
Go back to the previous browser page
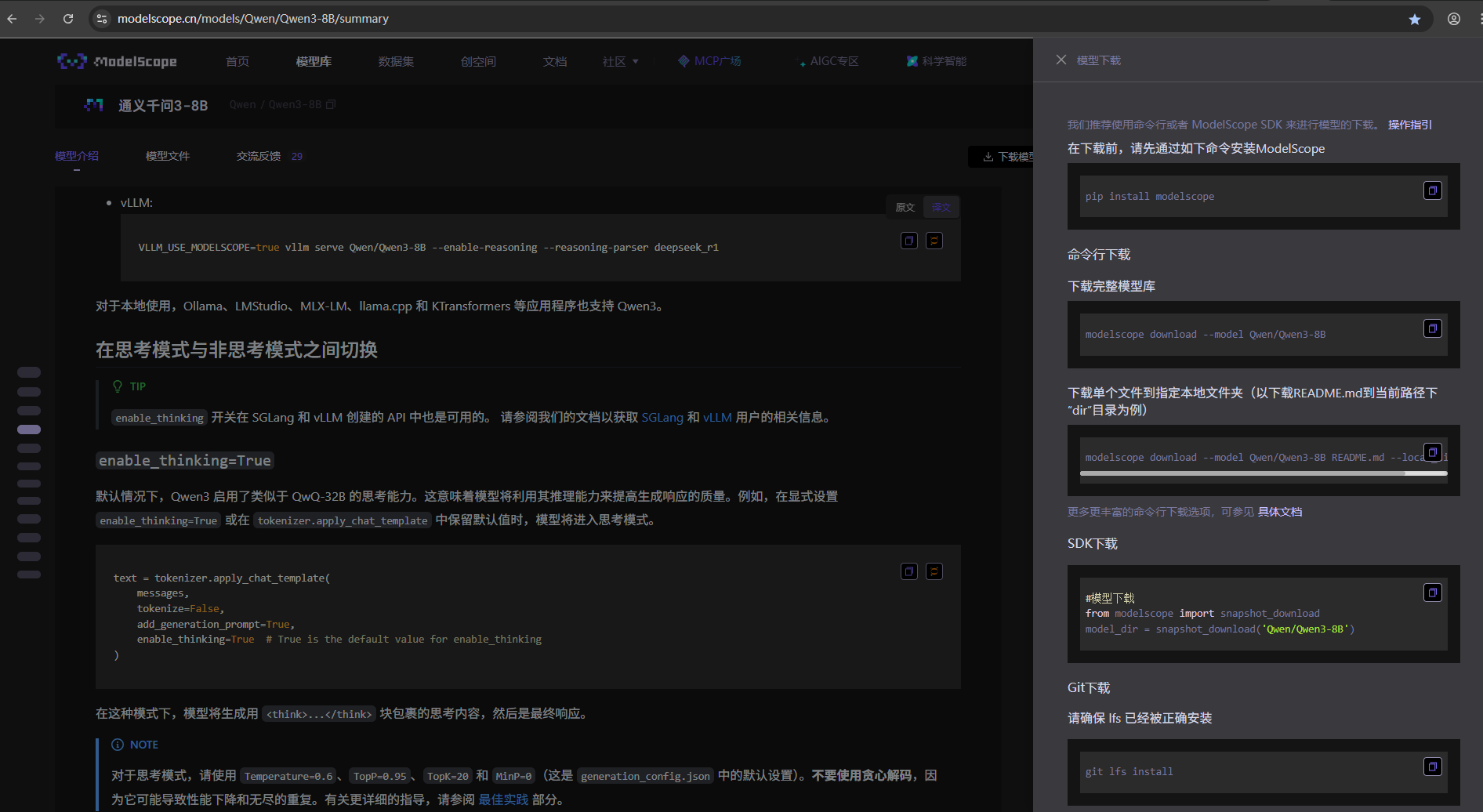(x=12, y=19)
